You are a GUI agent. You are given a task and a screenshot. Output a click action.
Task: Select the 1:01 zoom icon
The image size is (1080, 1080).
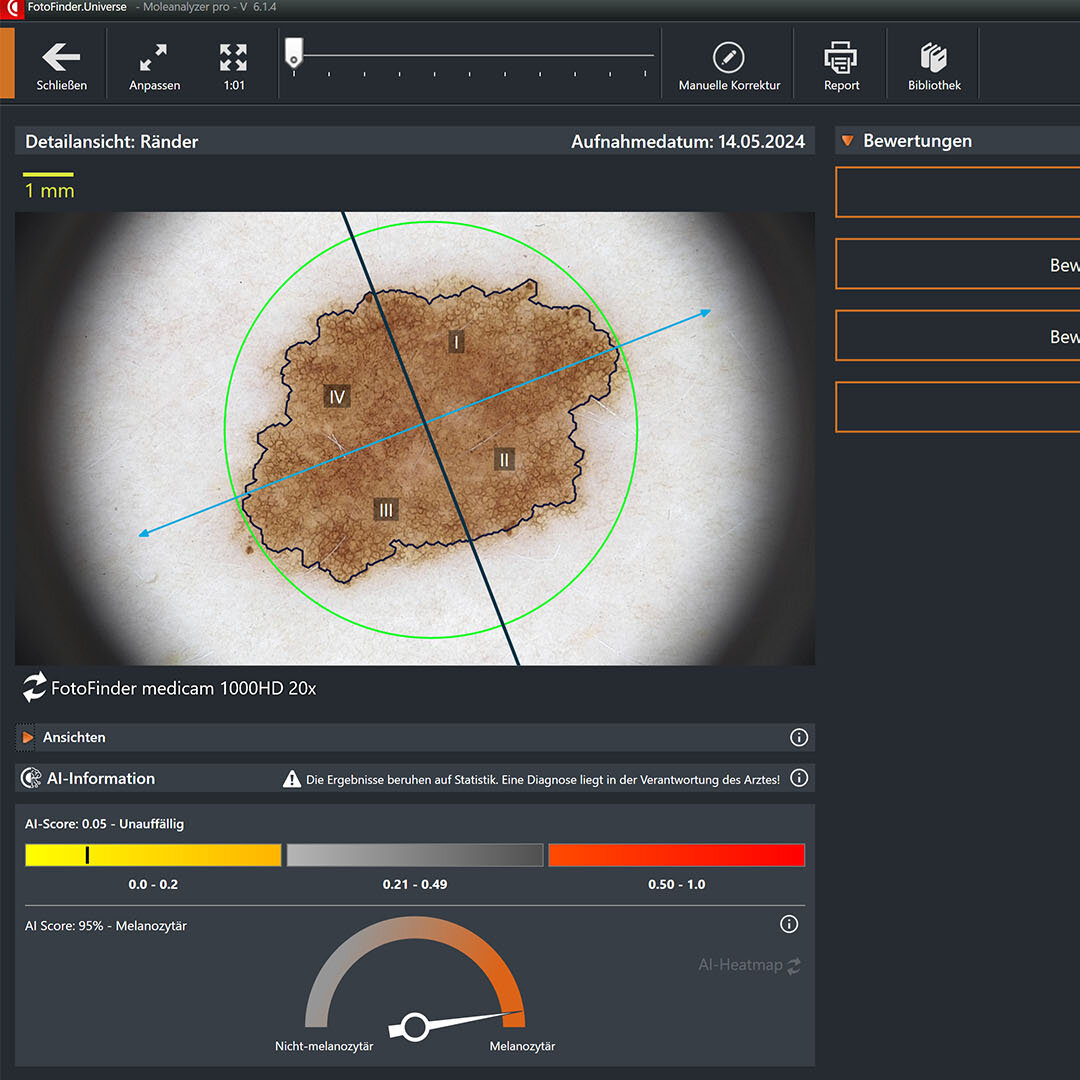tap(234, 58)
